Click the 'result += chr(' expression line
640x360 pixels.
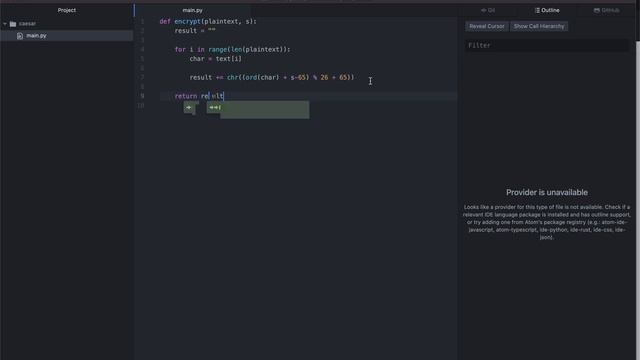(x=272, y=78)
